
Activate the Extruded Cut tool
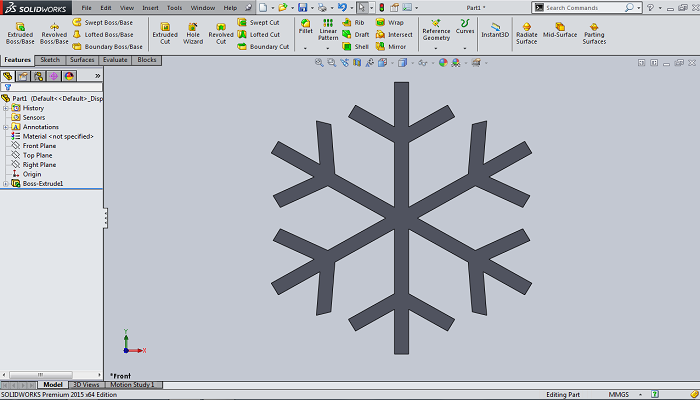point(165,33)
